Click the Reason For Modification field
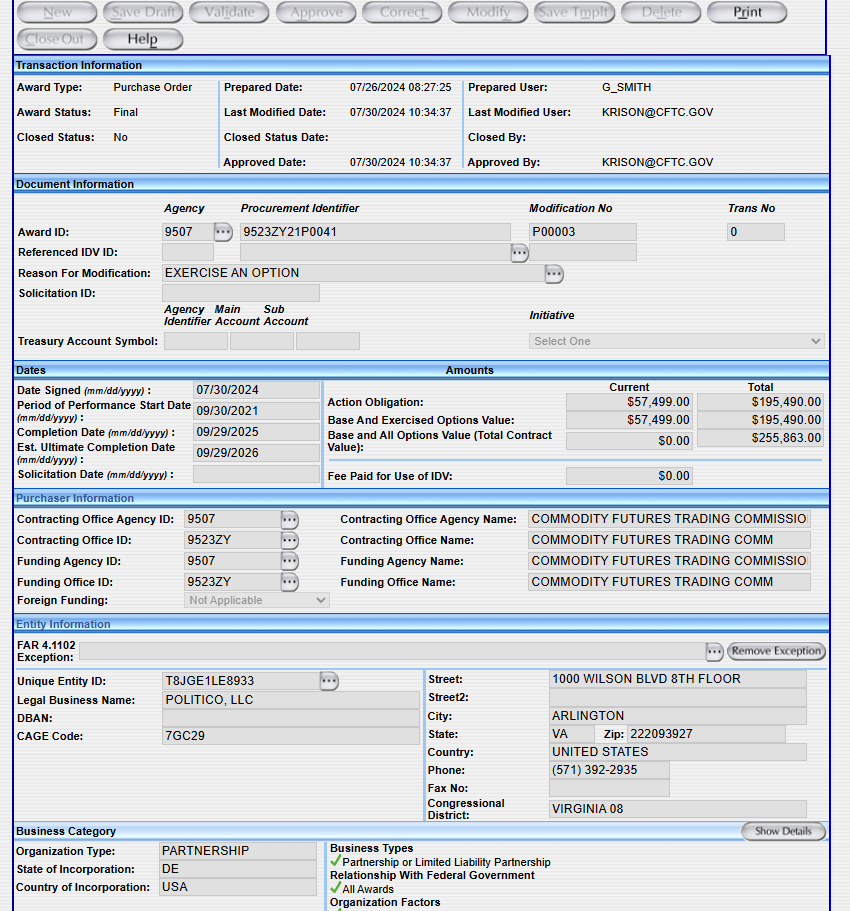Viewport: 850px width, 911px height. coord(354,273)
